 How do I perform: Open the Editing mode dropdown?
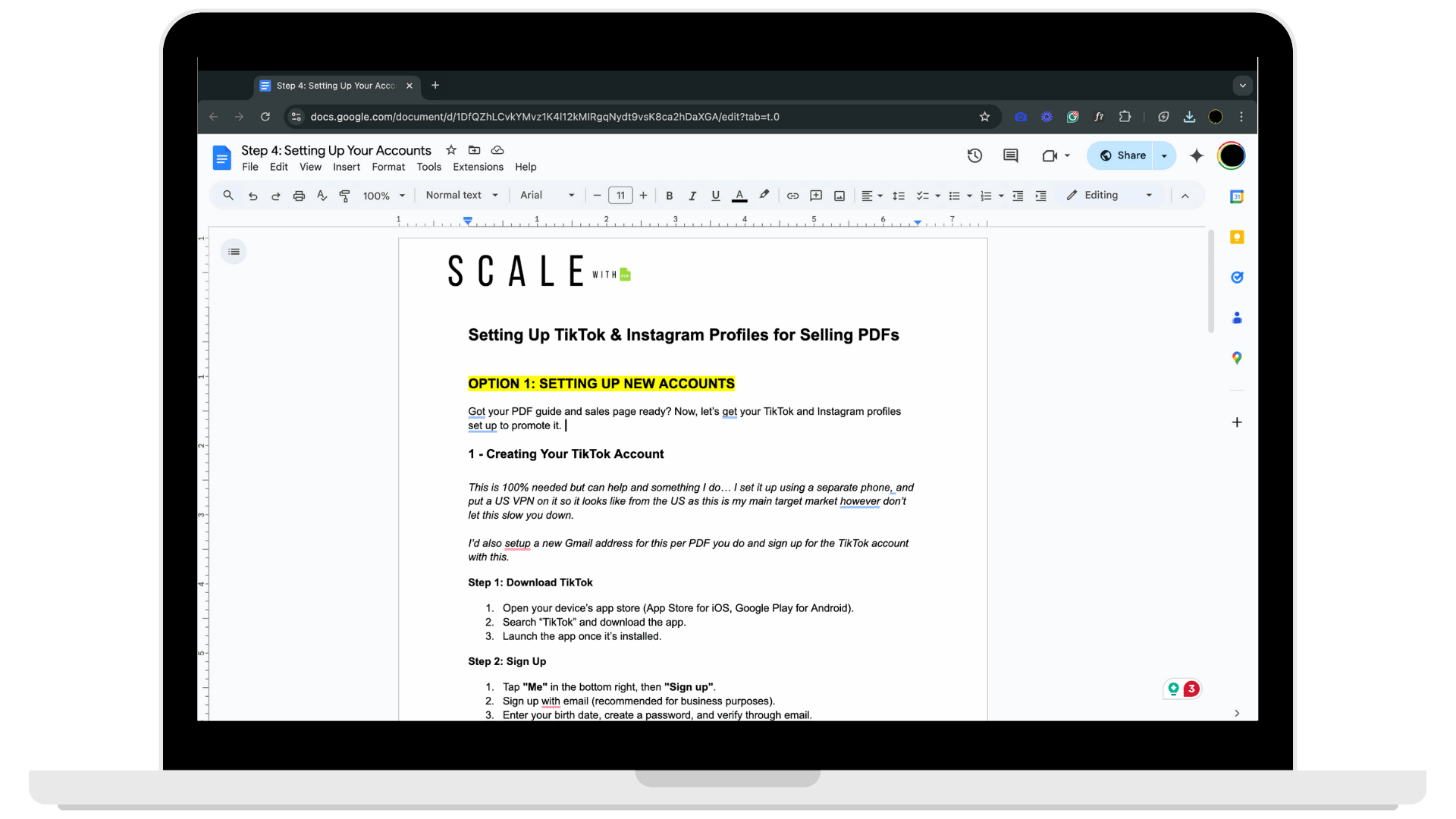[x=1109, y=196]
